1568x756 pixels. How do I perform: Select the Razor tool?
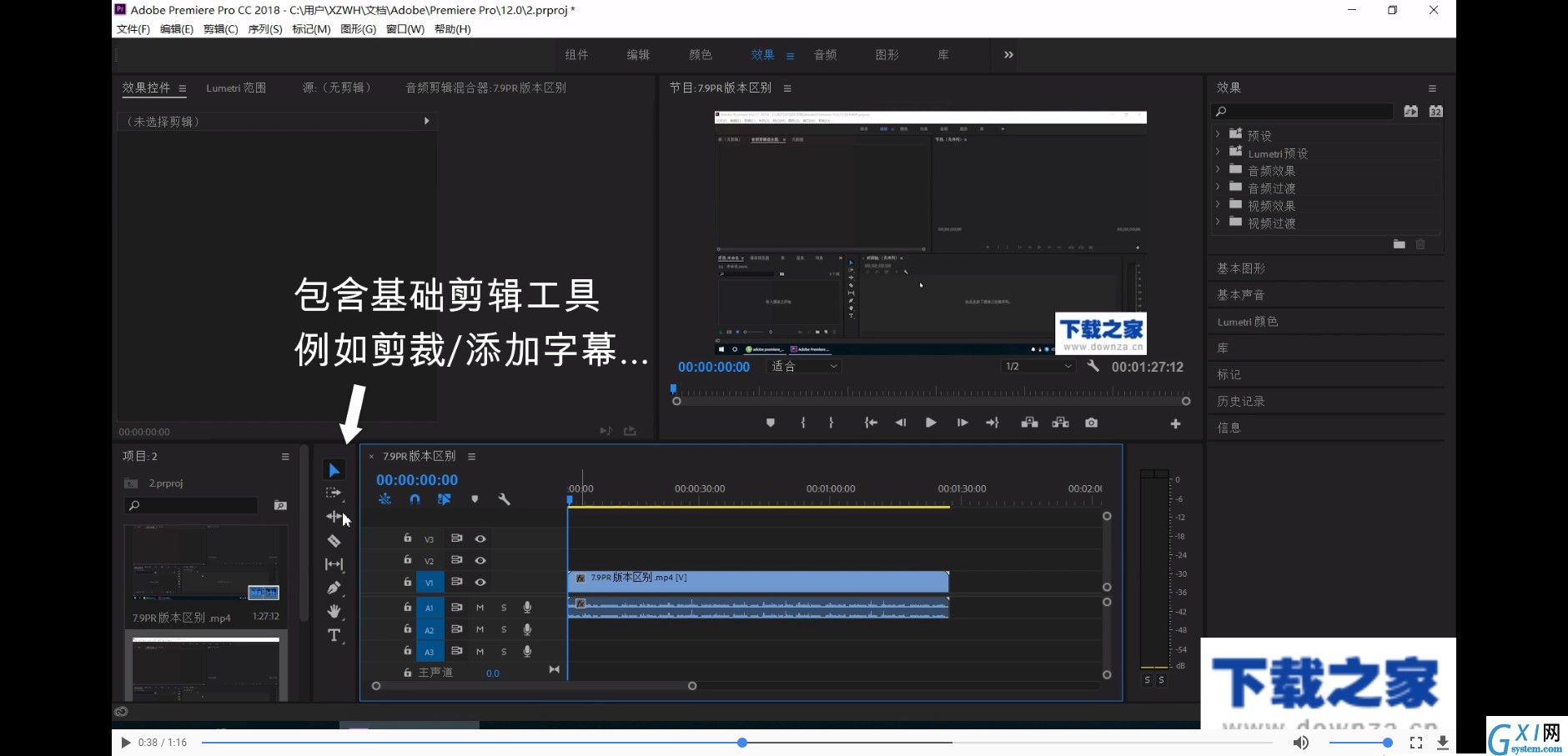334,540
